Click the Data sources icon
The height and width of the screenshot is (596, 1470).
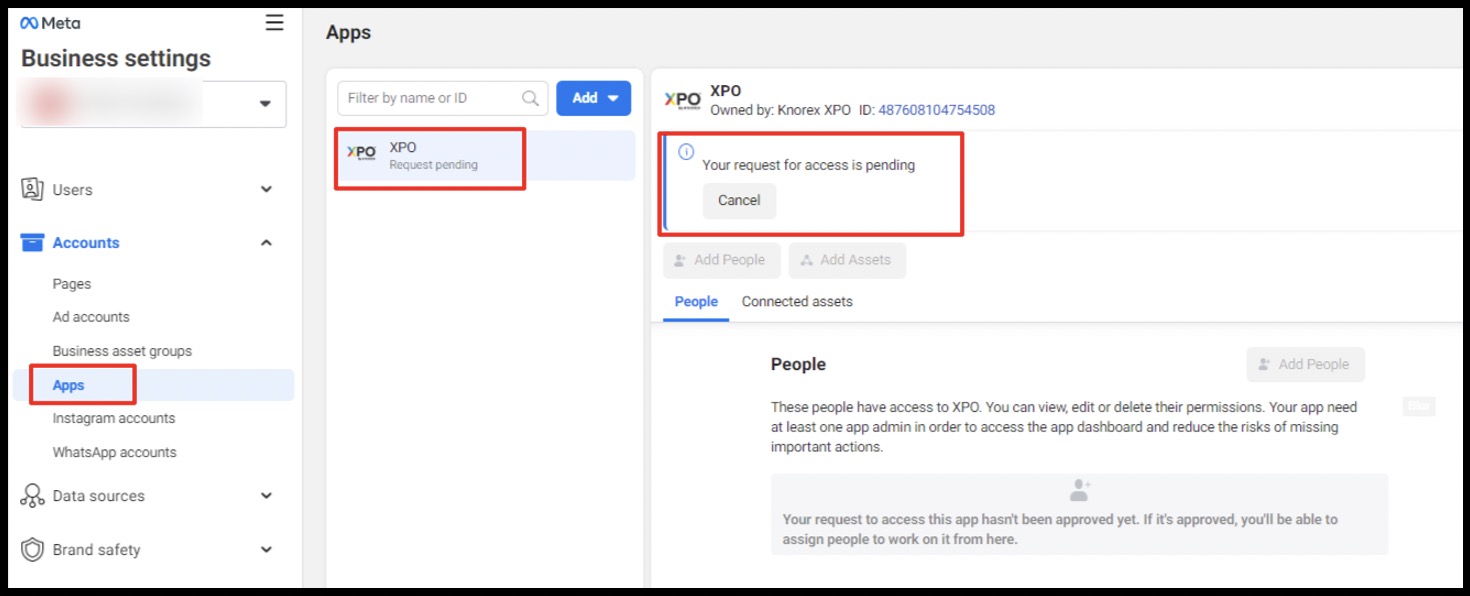tap(32, 496)
